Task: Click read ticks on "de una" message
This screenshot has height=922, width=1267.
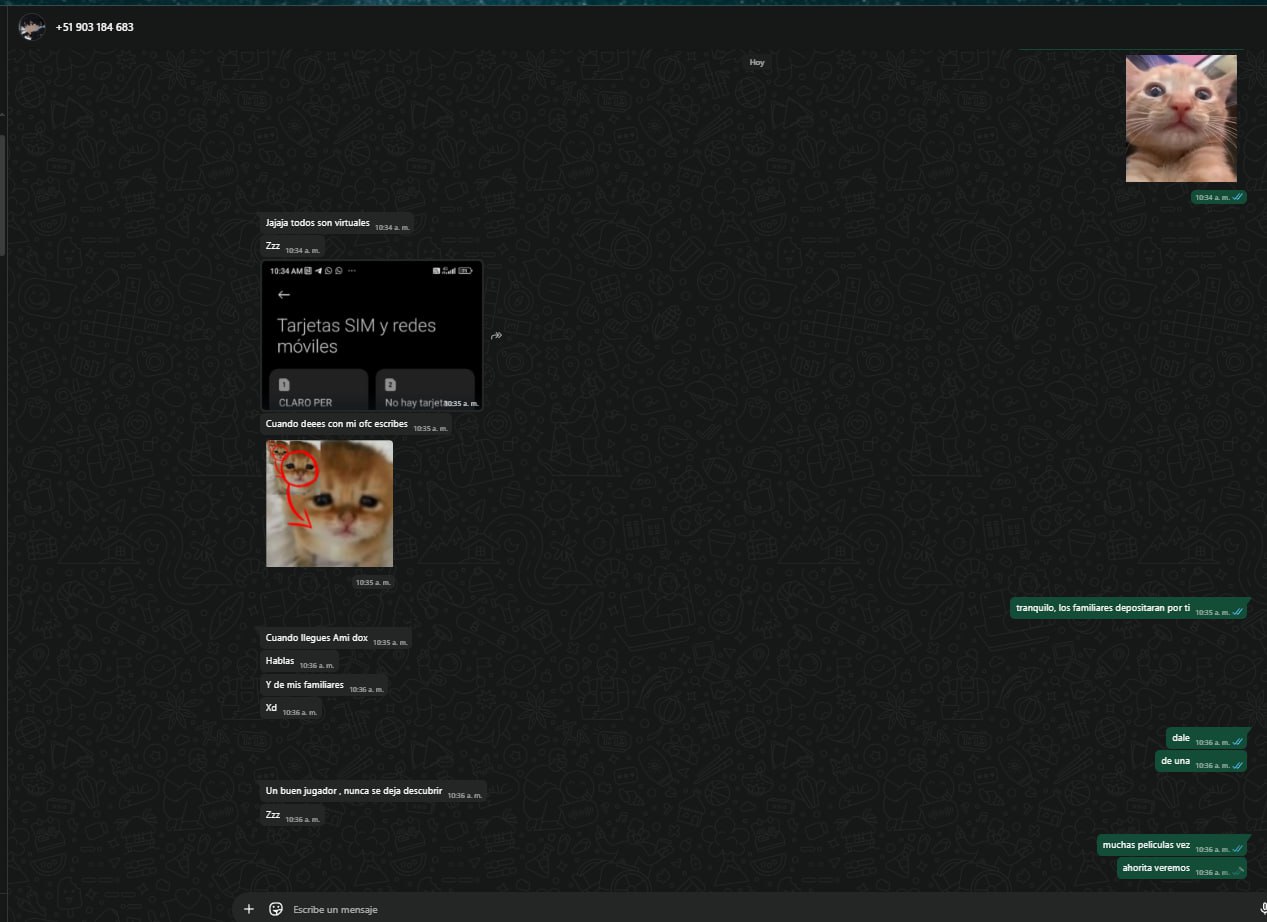Action: click(1238, 763)
